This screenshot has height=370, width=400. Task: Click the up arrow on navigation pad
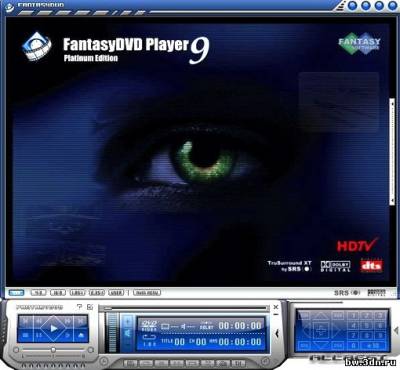(x=321, y=315)
